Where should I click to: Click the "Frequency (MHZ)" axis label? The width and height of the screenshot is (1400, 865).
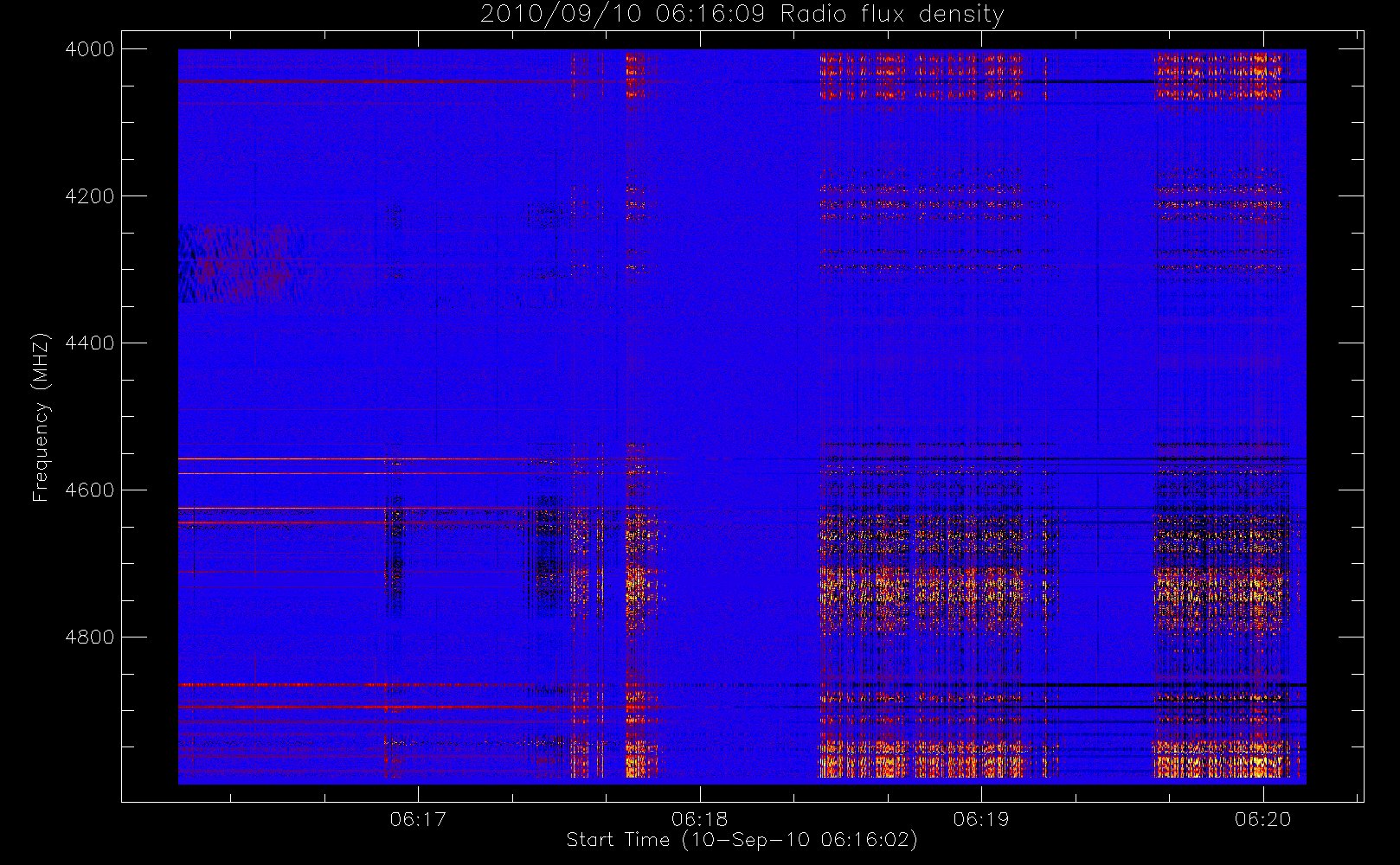click(x=40, y=417)
